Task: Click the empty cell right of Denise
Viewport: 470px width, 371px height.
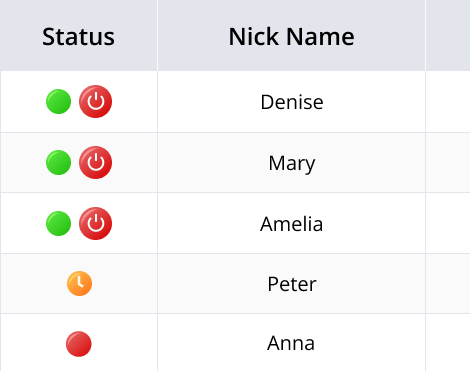Action: click(x=448, y=102)
